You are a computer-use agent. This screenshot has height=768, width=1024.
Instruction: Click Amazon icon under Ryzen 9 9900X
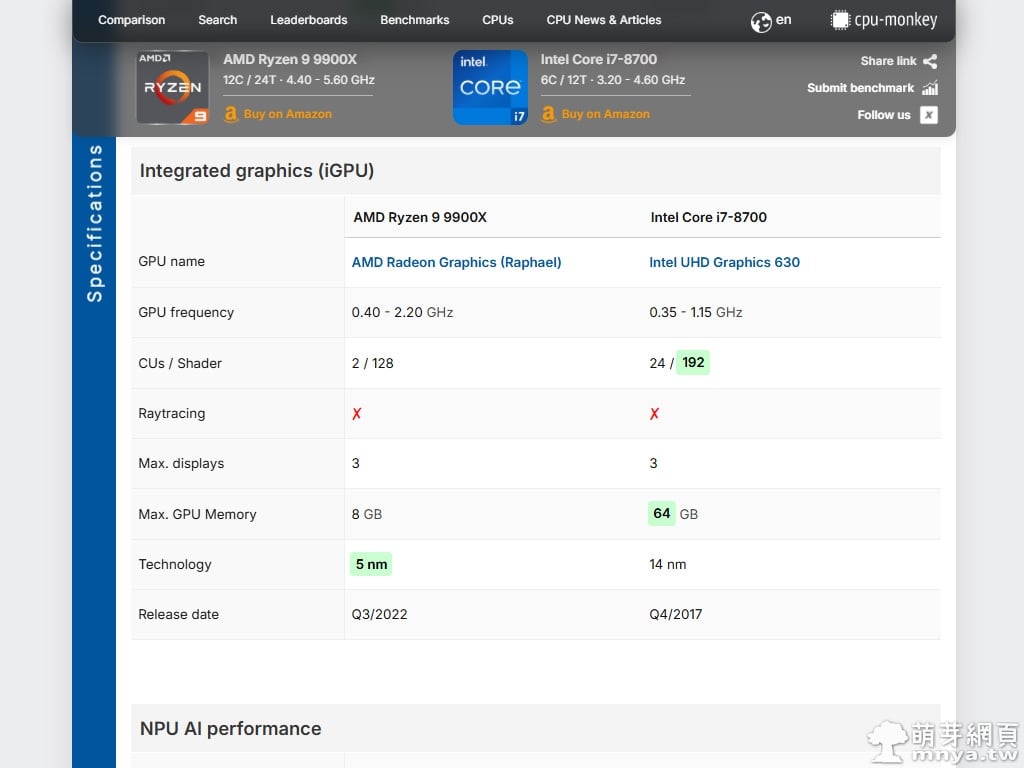pos(231,114)
